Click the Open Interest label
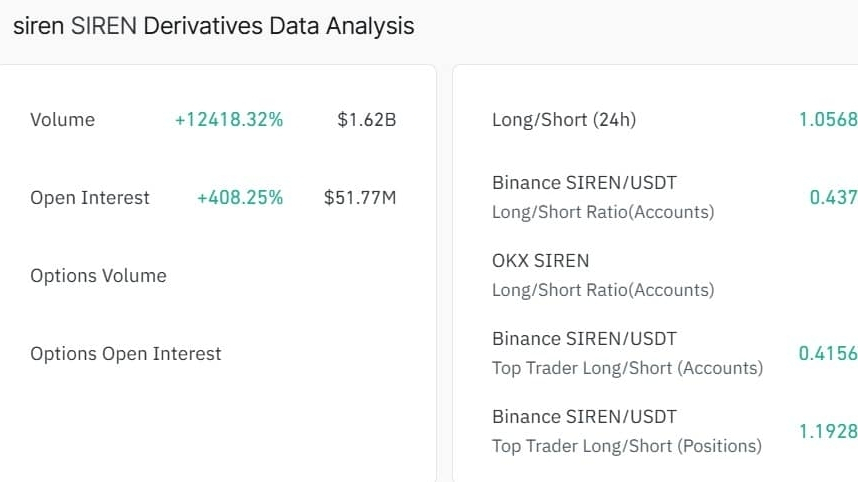The image size is (858, 482). pyautogui.click(x=90, y=198)
